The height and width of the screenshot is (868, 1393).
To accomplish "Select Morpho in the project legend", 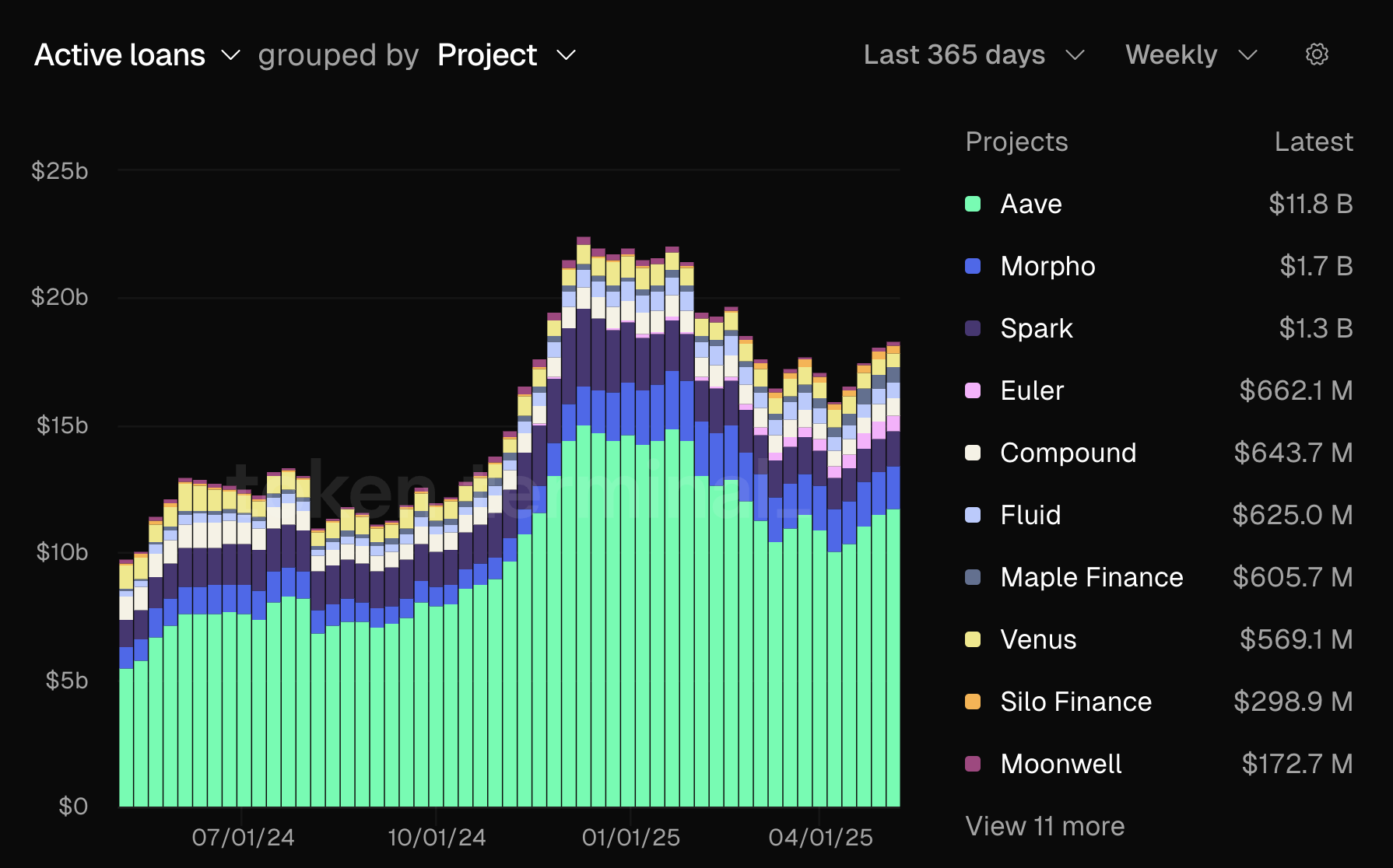I will 1047,266.
